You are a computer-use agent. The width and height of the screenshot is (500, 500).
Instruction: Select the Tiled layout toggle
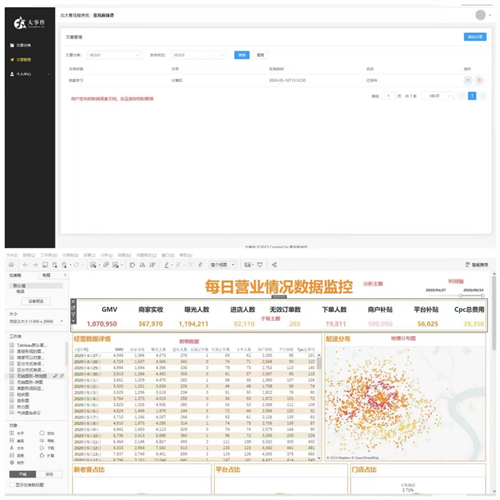coord(23,474)
